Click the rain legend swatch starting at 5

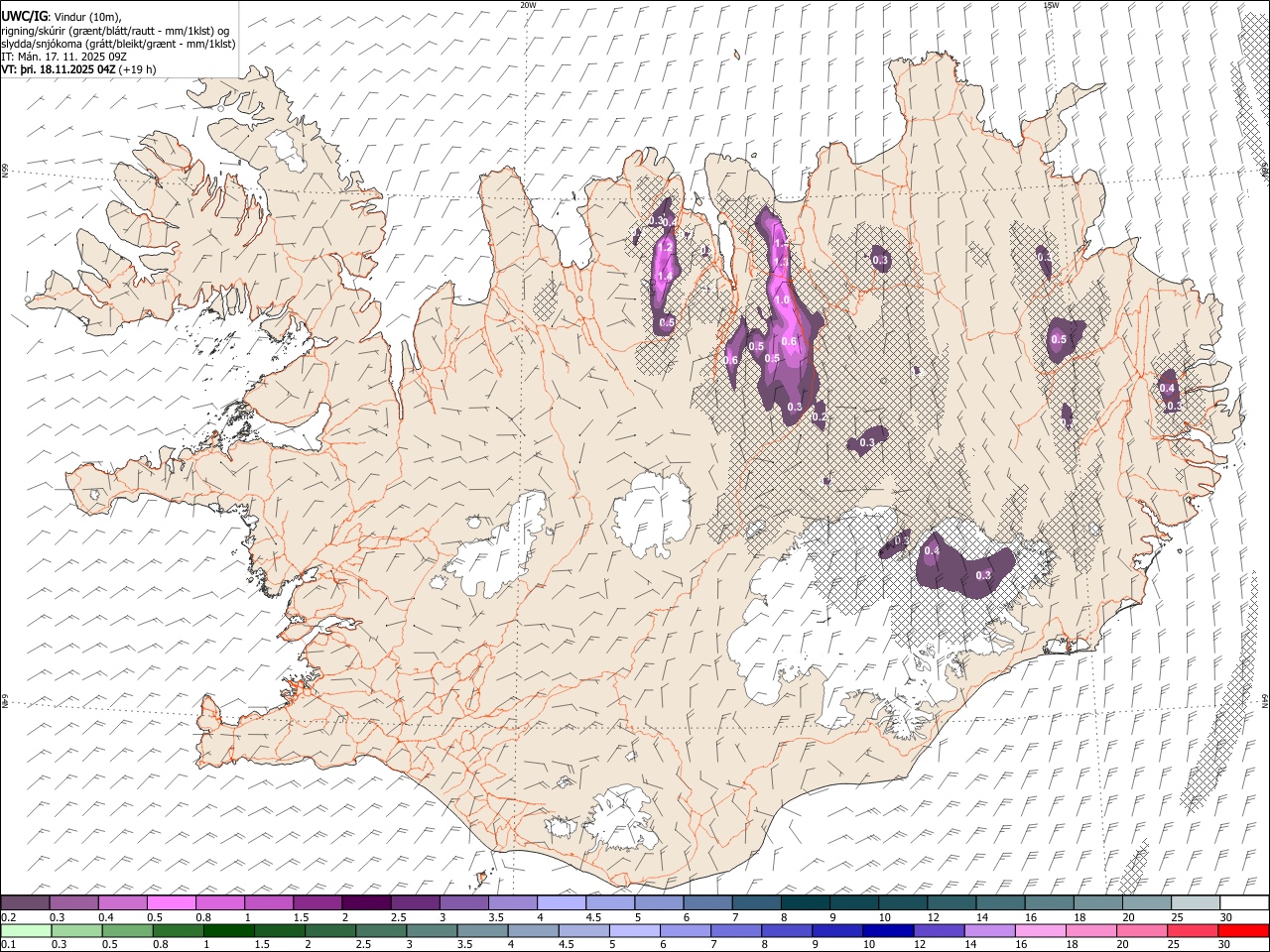click(633, 930)
